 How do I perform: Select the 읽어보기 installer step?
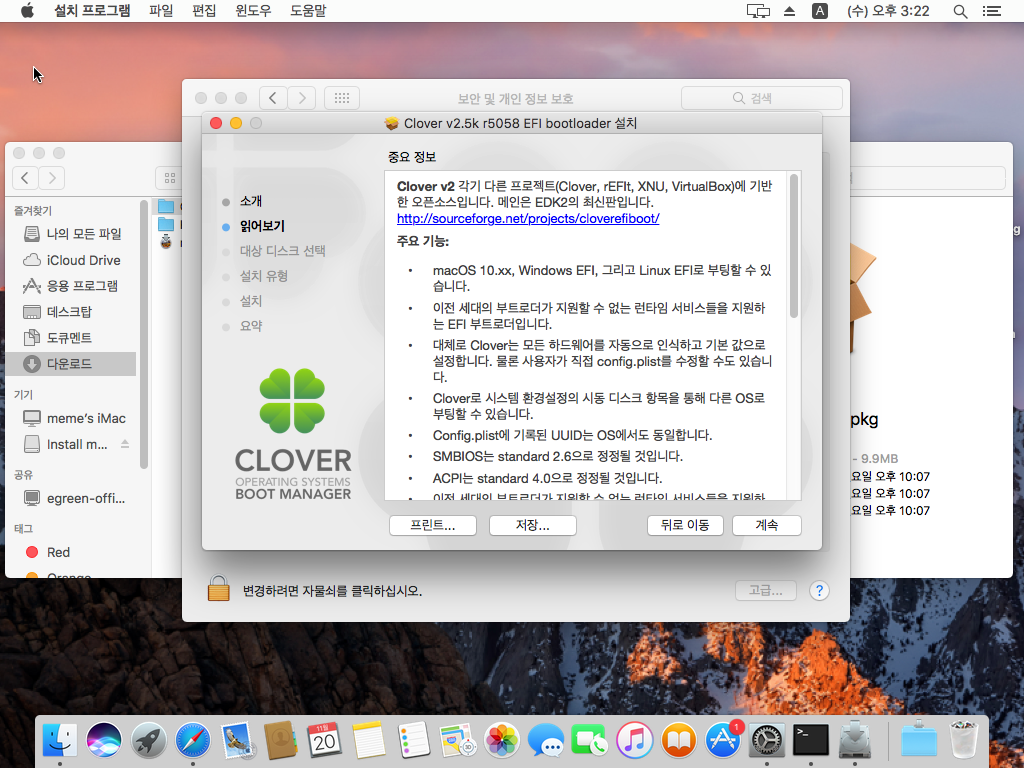click(x=262, y=227)
